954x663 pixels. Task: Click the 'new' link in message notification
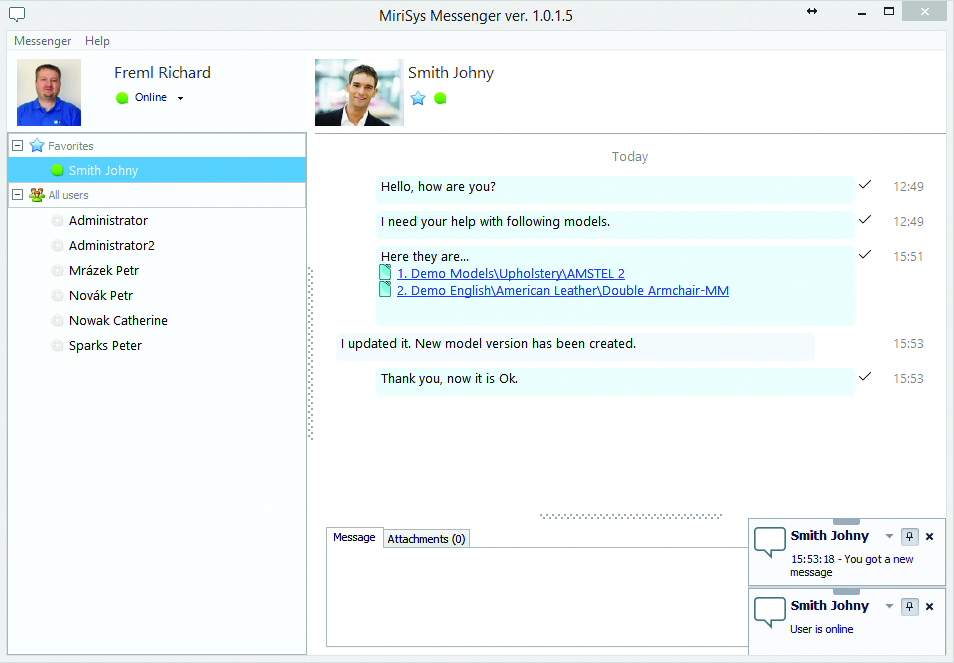click(903, 559)
